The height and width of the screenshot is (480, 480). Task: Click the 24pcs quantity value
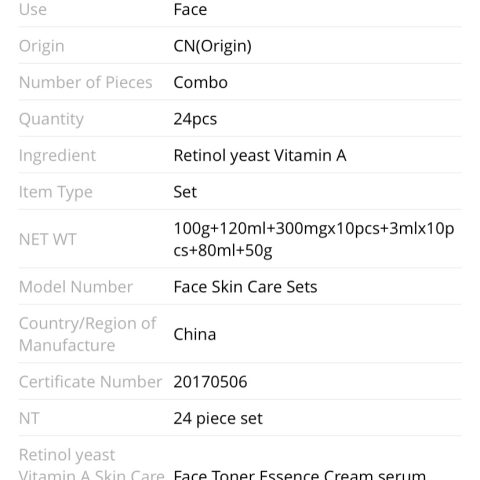coord(195,119)
